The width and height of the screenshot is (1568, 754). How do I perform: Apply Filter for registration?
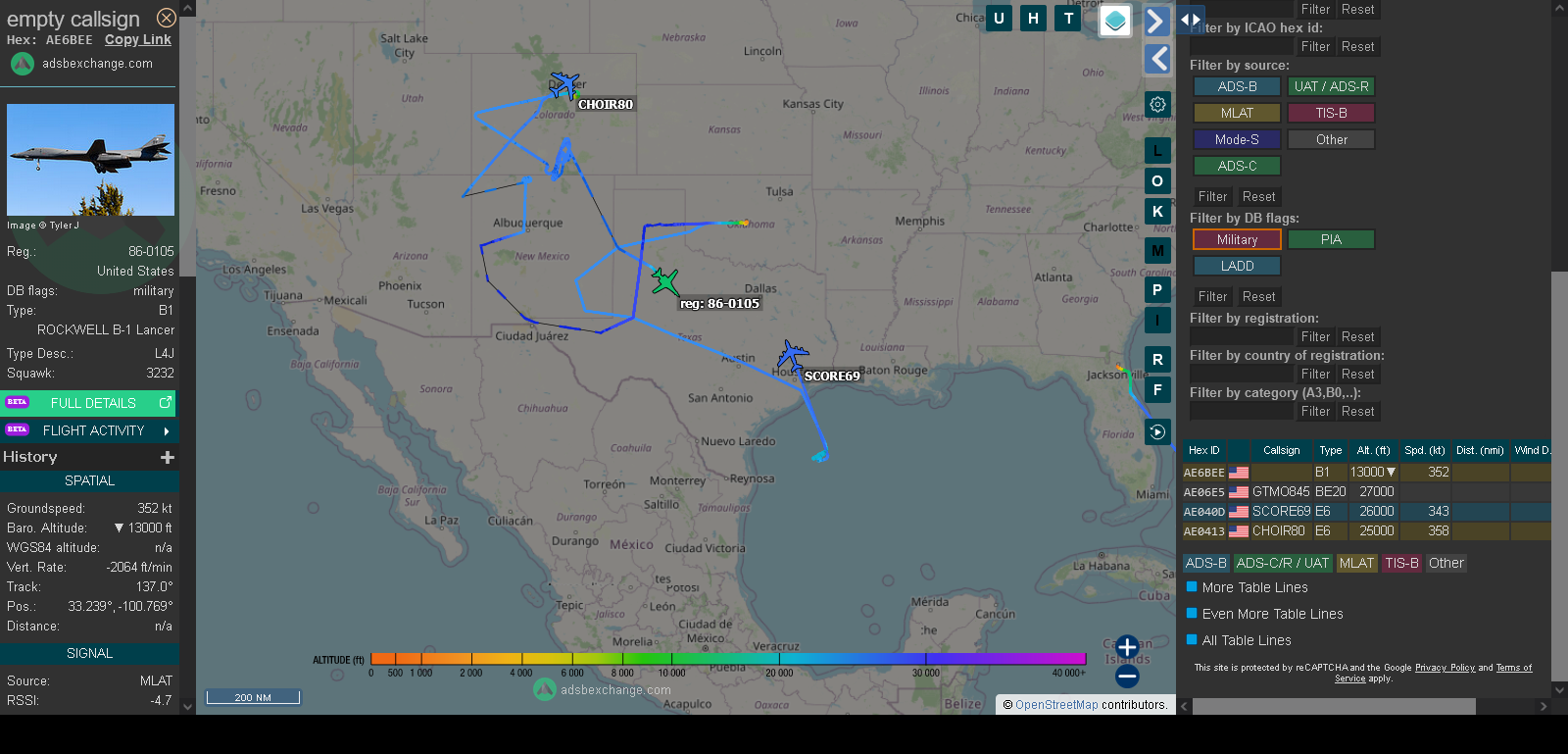(x=1315, y=336)
